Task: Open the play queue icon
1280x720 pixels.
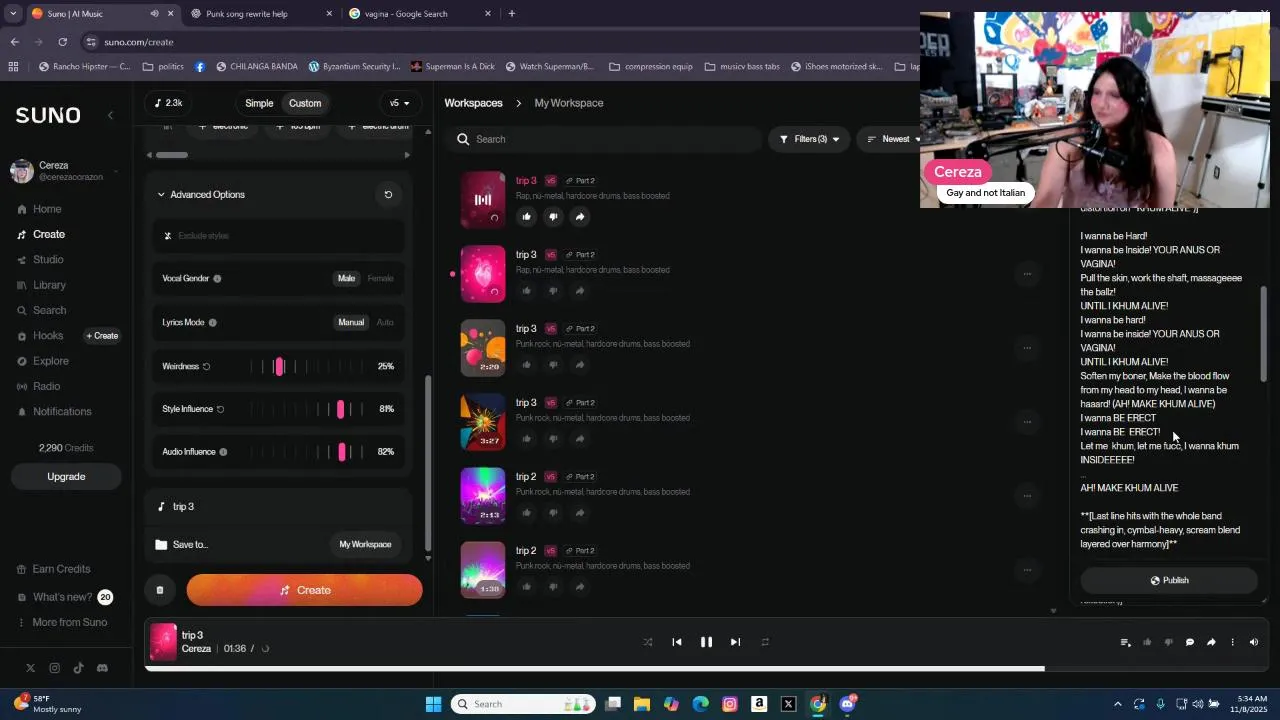Action: 1125,642
